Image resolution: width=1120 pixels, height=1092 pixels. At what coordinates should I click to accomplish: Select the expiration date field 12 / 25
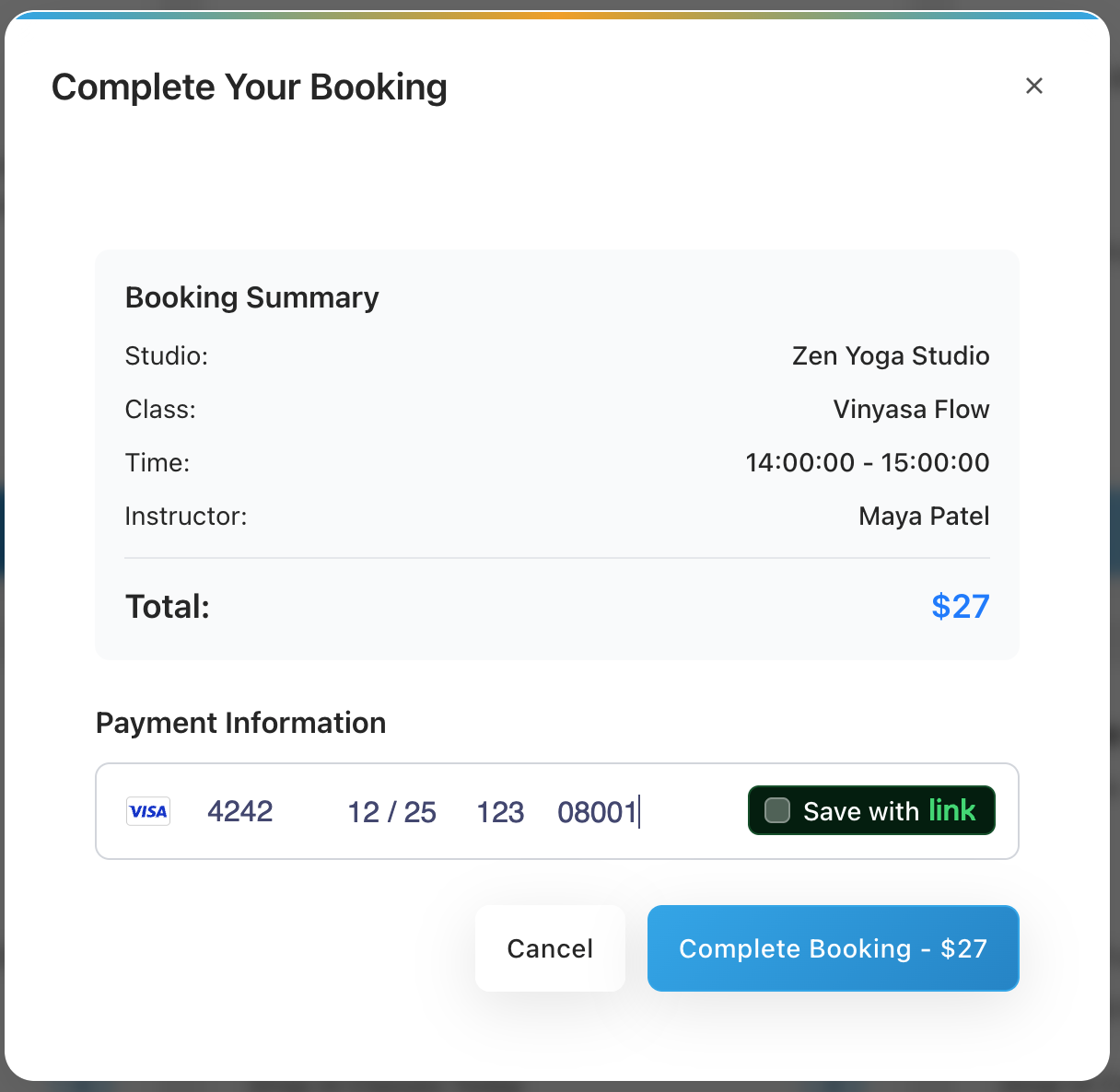(391, 811)
